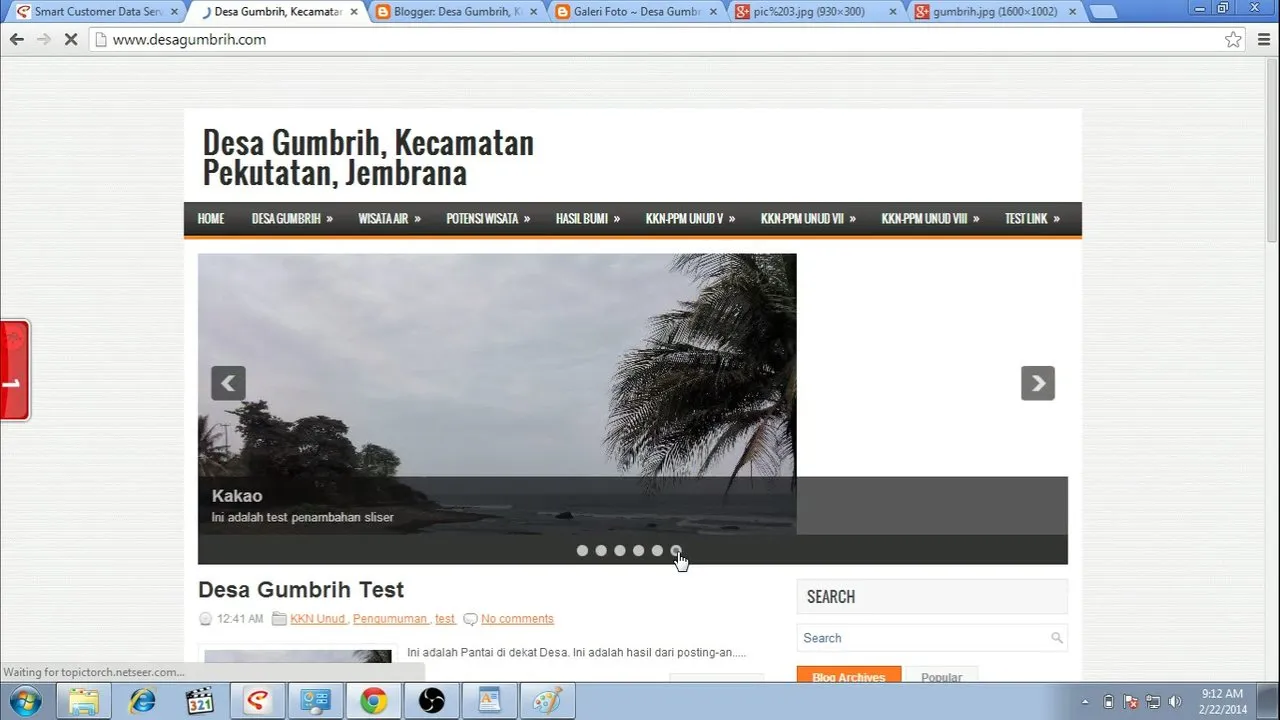The height and width of the screenshot is (720, 1280).
Task: Click the Desa Gumbrih site title
Action: coord(368,157)
